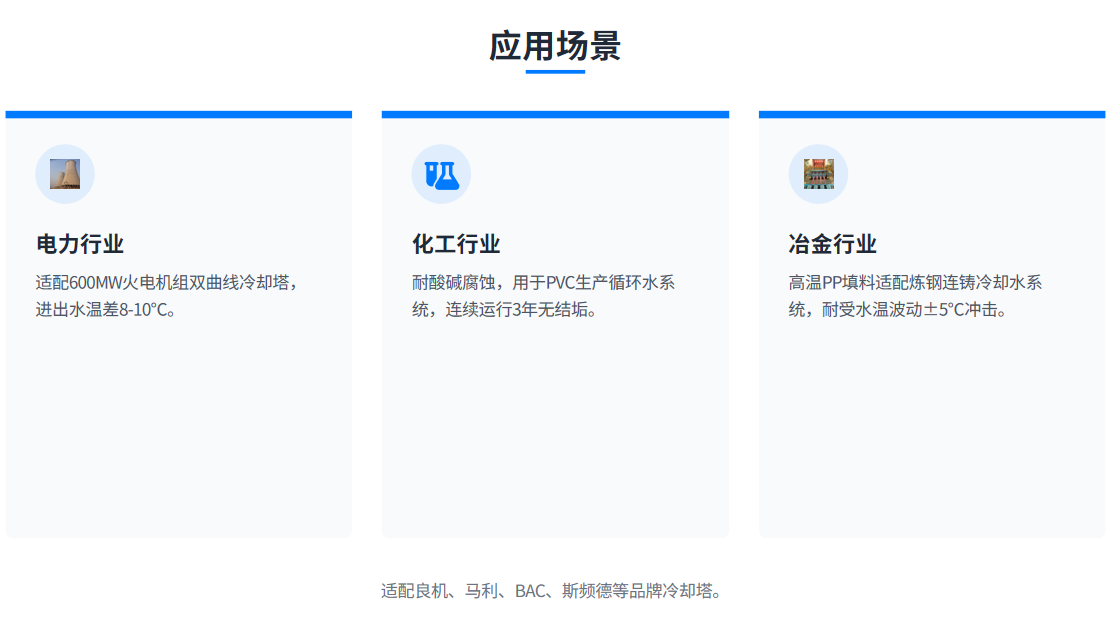The width and height of the screenshot is (1113, 619).
Task: Select the 应用场景 section heading
Action: pyautogui.click(x=555, y=46)
